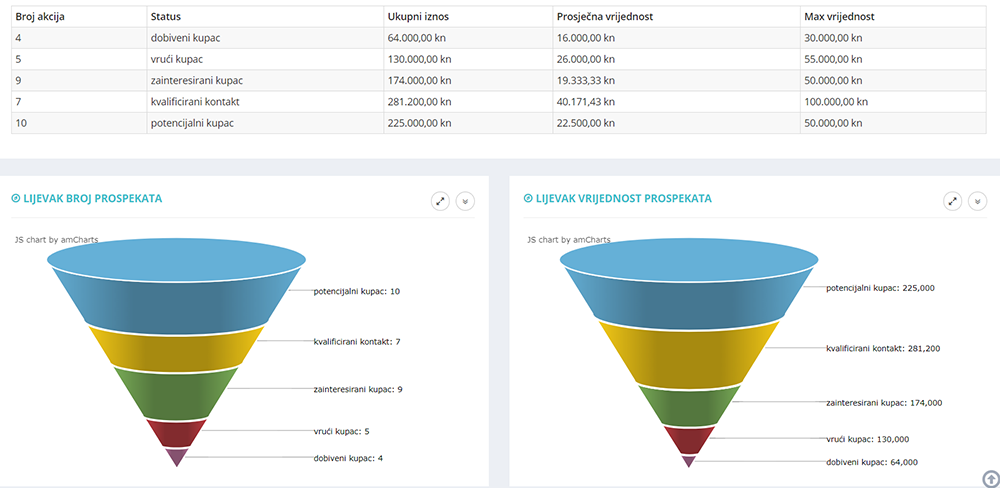This screenshot has height=488, width=1000.
Task: Click the 'dobiveni kupac: 64,000' chart label
Action: [x=872, y=462]
